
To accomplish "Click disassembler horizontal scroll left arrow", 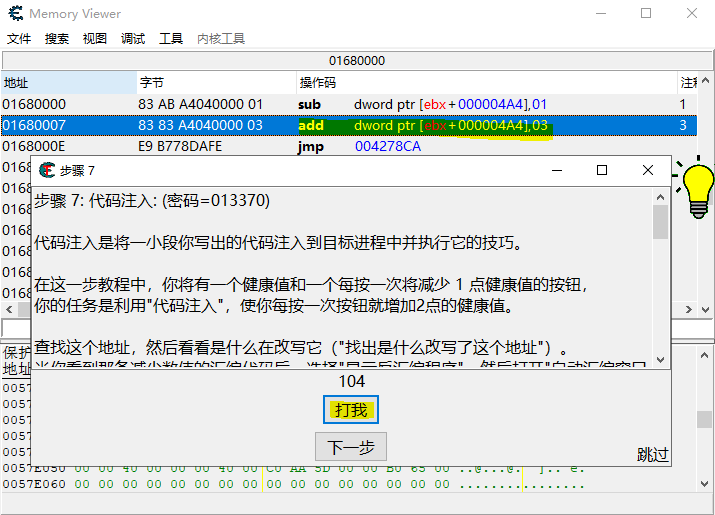I will [x=9, y=309].
